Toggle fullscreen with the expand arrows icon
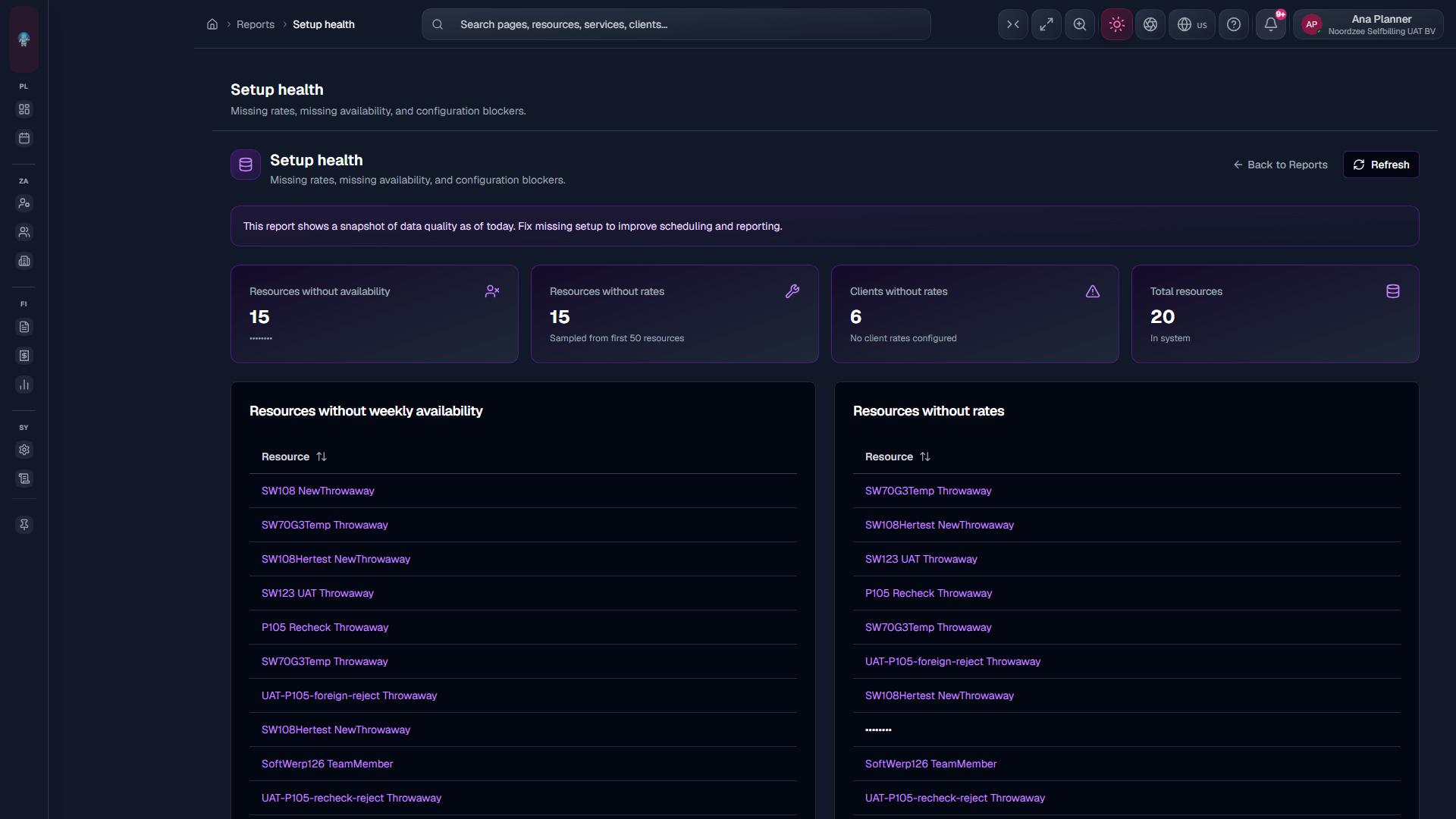Image resolution: width=1456 pixels, height=819 pixels. [1046, 24]
